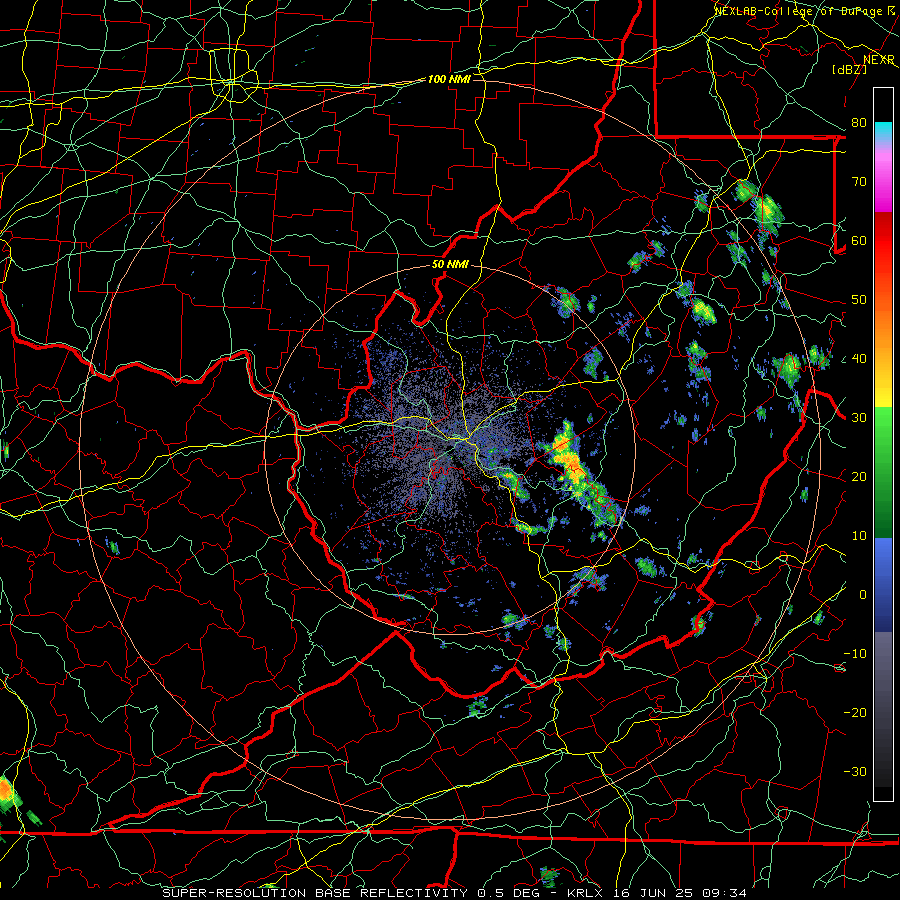Click the '[dBZ]' unit label above the color scale
Screen dimensions: 900x900
point(849,69)
